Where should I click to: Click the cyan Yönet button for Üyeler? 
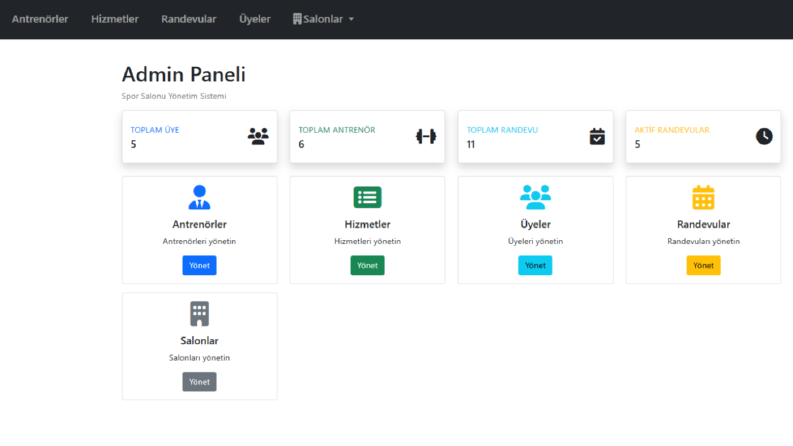[x=535, y=265]
